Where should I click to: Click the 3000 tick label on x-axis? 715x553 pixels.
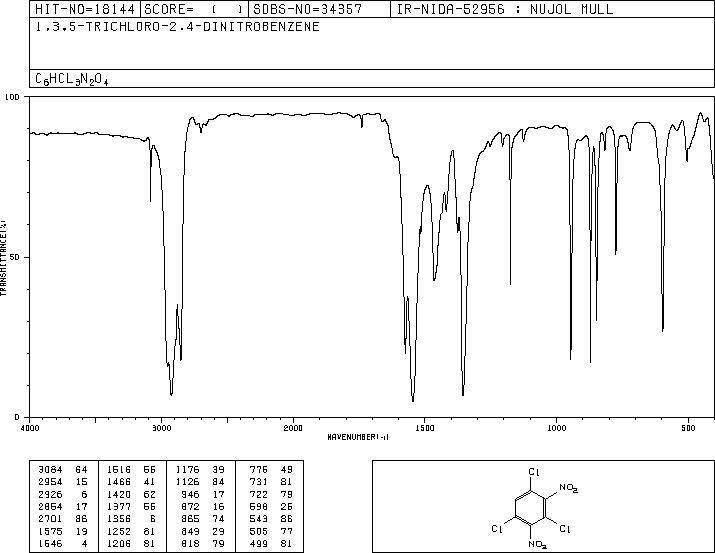161,428
